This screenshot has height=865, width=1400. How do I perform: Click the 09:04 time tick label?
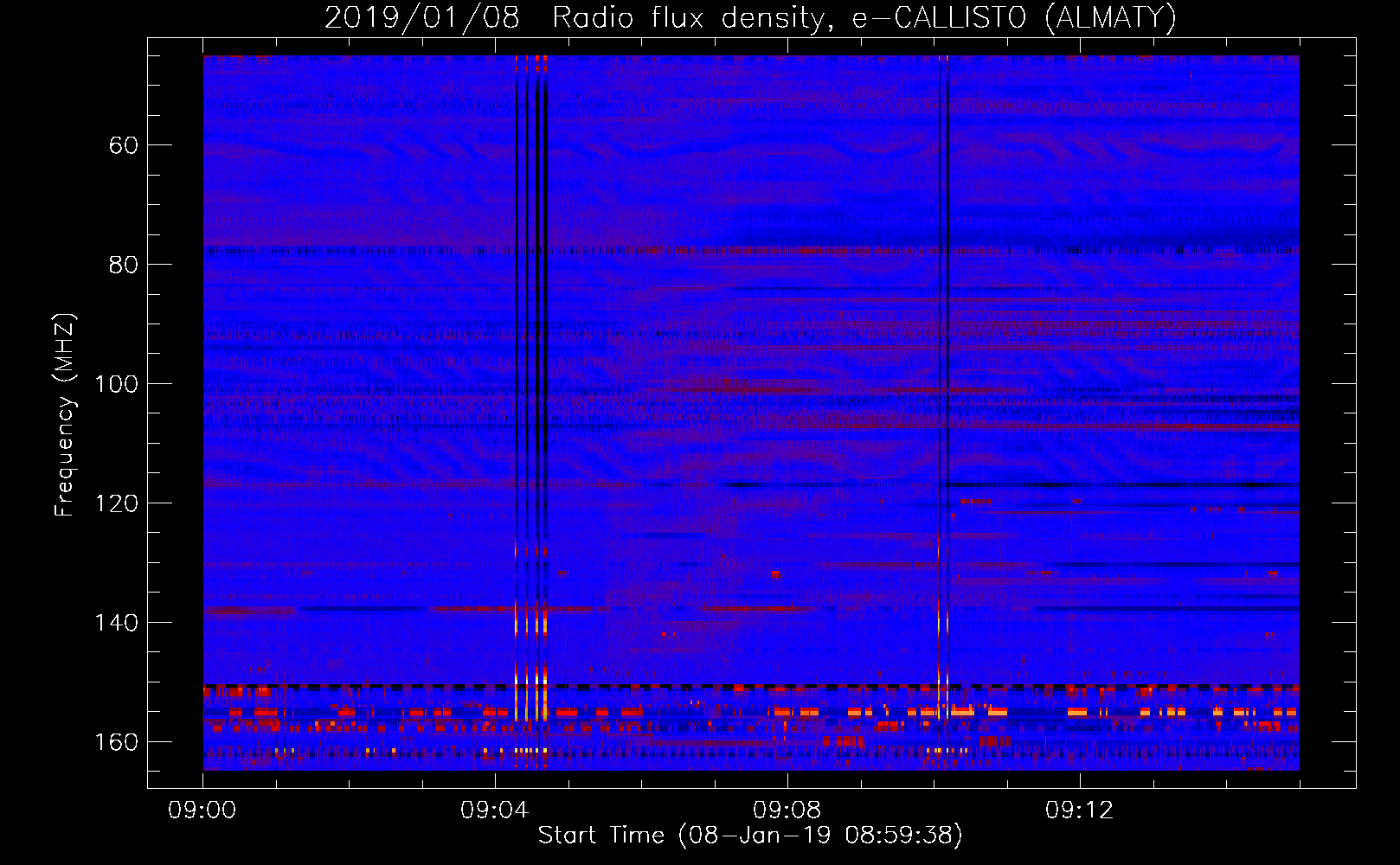pos(495,811)
